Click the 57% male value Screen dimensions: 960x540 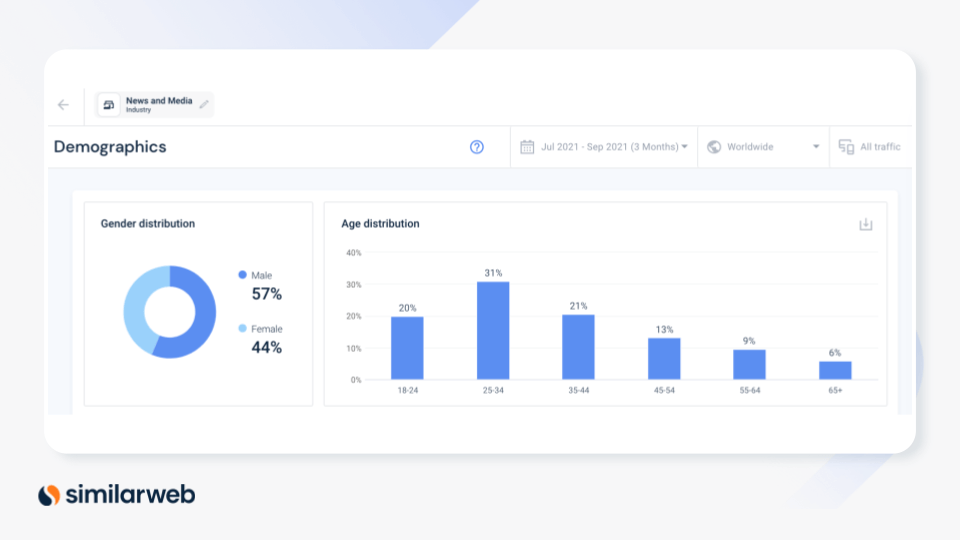(x=267, y=294)
